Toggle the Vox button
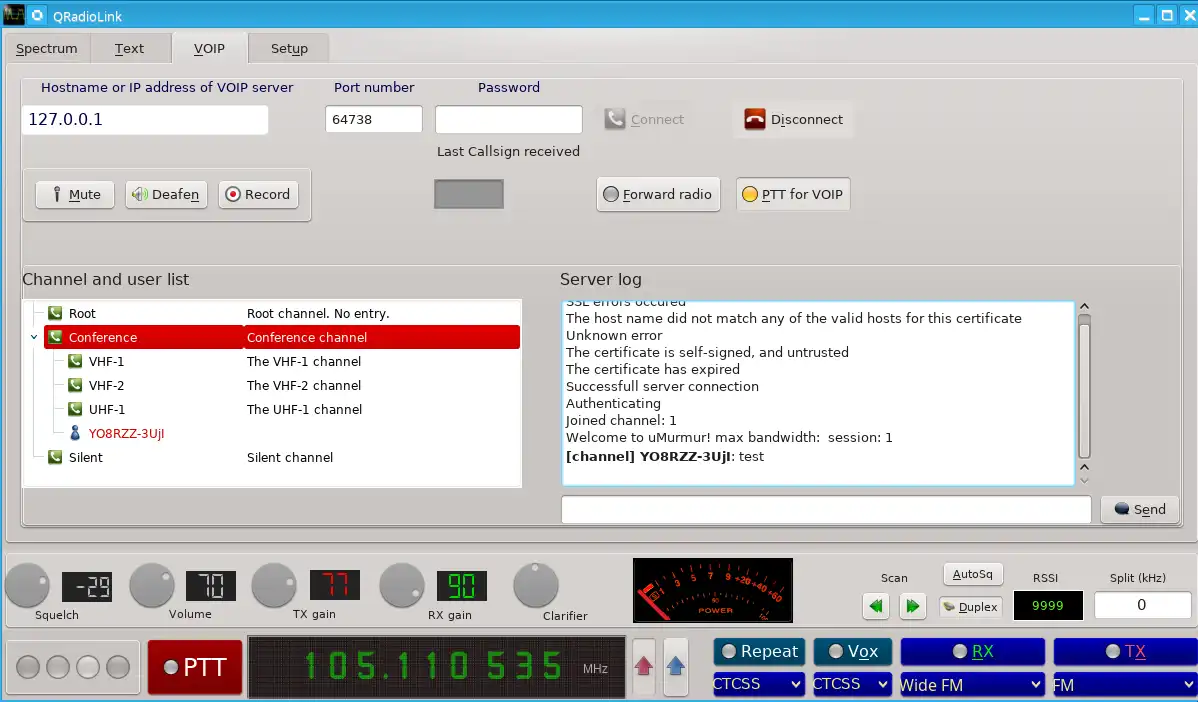The height and width of the screenshot is (702, 1198). [853, 652]
